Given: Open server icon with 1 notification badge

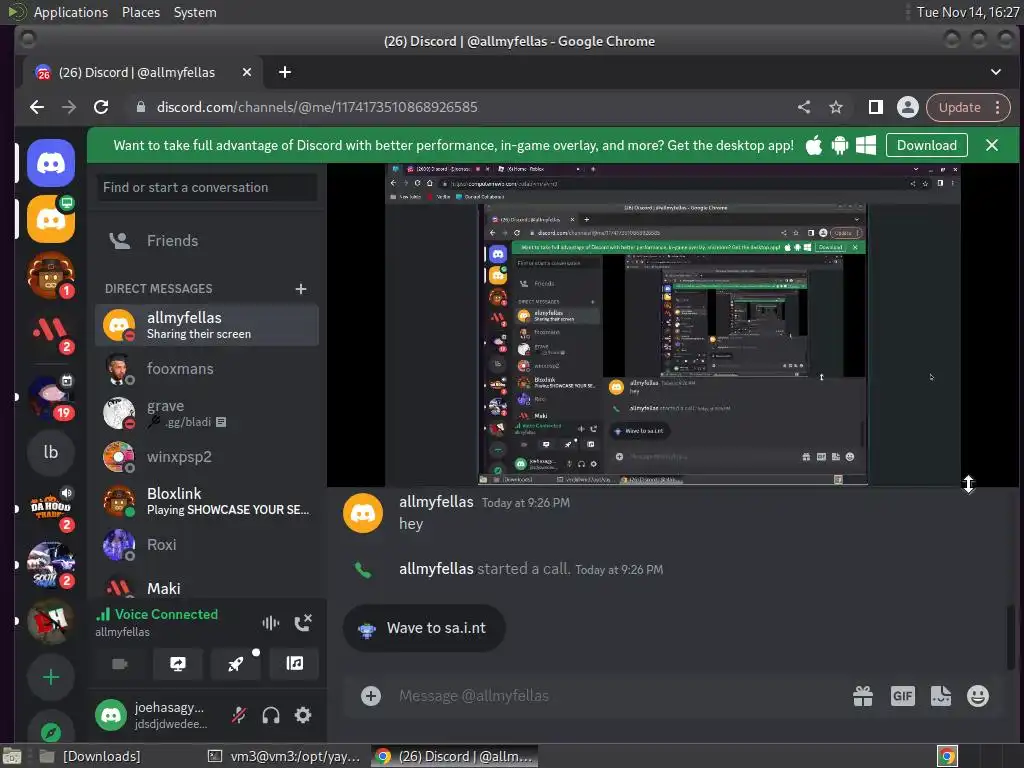Looking at the screenshot, I should click(x=51, y=275).
